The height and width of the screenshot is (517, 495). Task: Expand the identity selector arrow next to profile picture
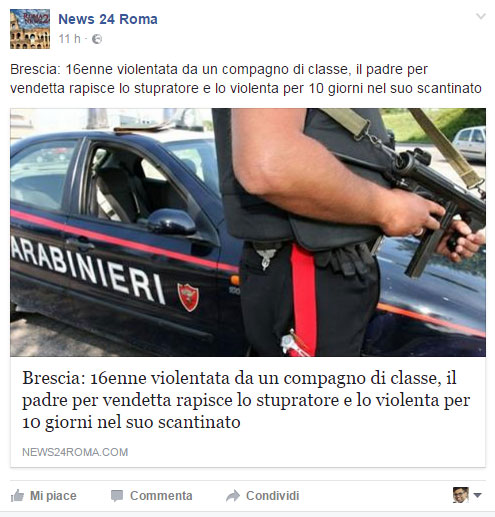pyautogui.click(x=477, y=495)
